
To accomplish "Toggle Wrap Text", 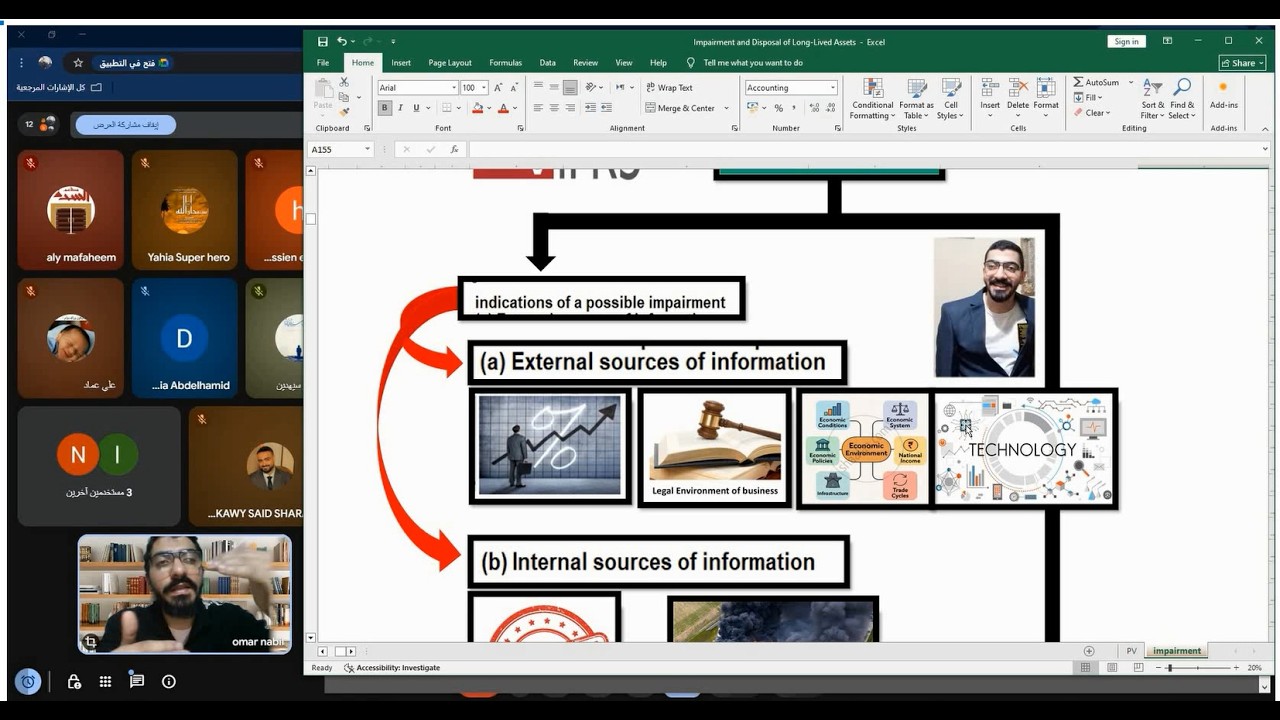I will click(x=669, y=87).
